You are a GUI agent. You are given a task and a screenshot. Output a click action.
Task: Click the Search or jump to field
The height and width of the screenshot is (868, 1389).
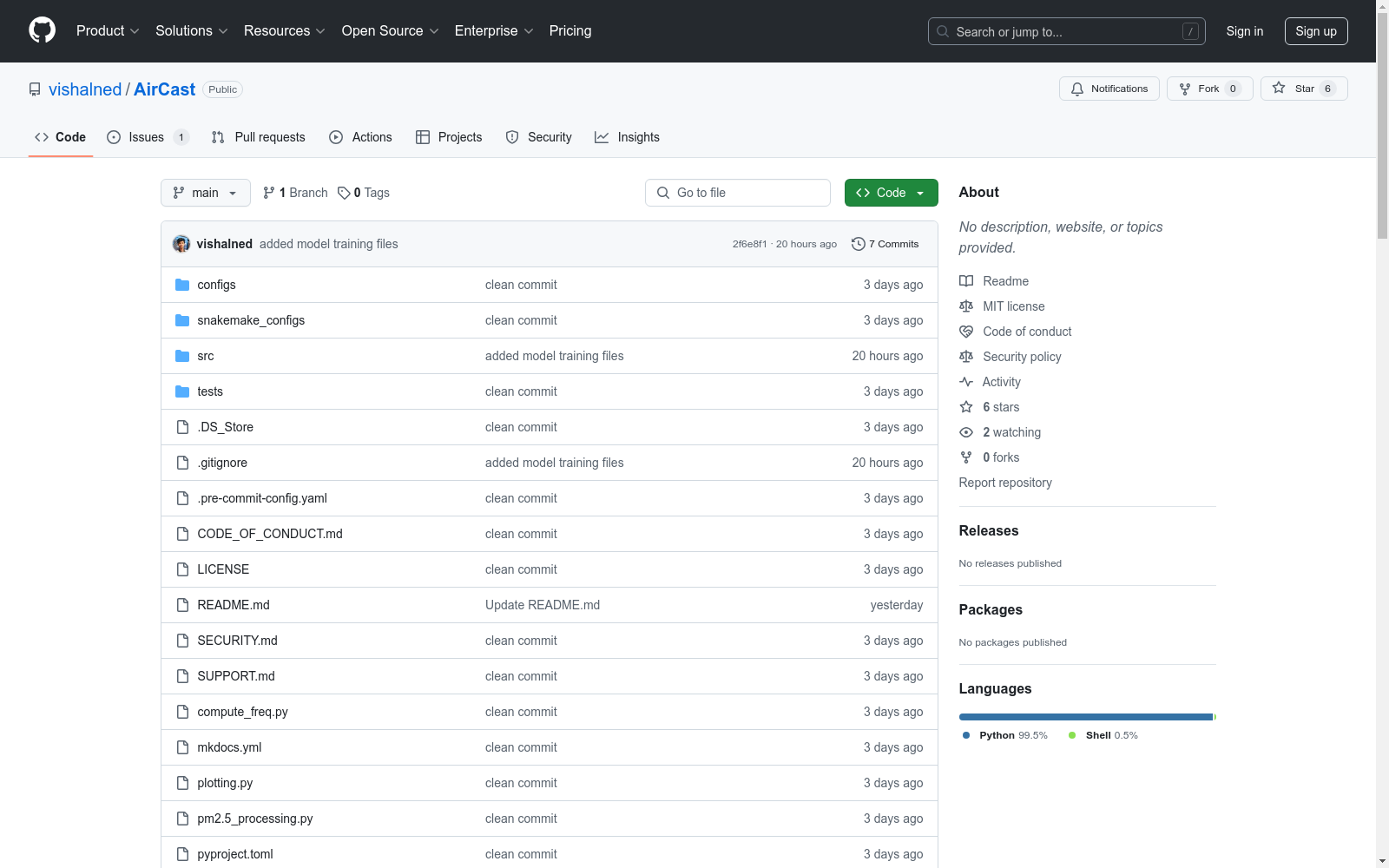(1067, 31)
